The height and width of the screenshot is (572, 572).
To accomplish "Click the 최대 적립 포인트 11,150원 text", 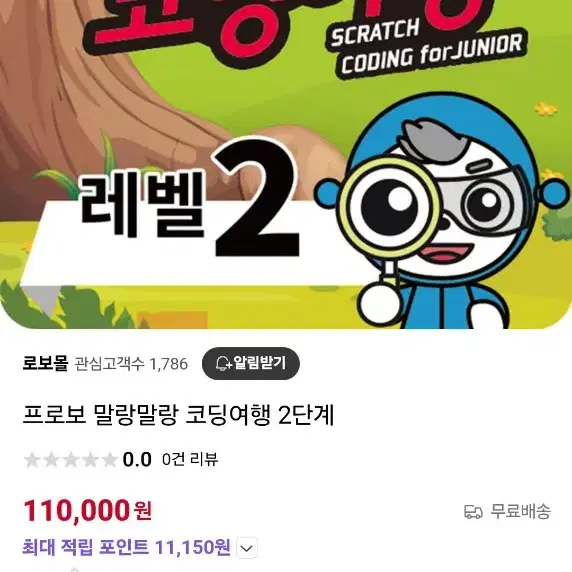I will click(126, 547).
